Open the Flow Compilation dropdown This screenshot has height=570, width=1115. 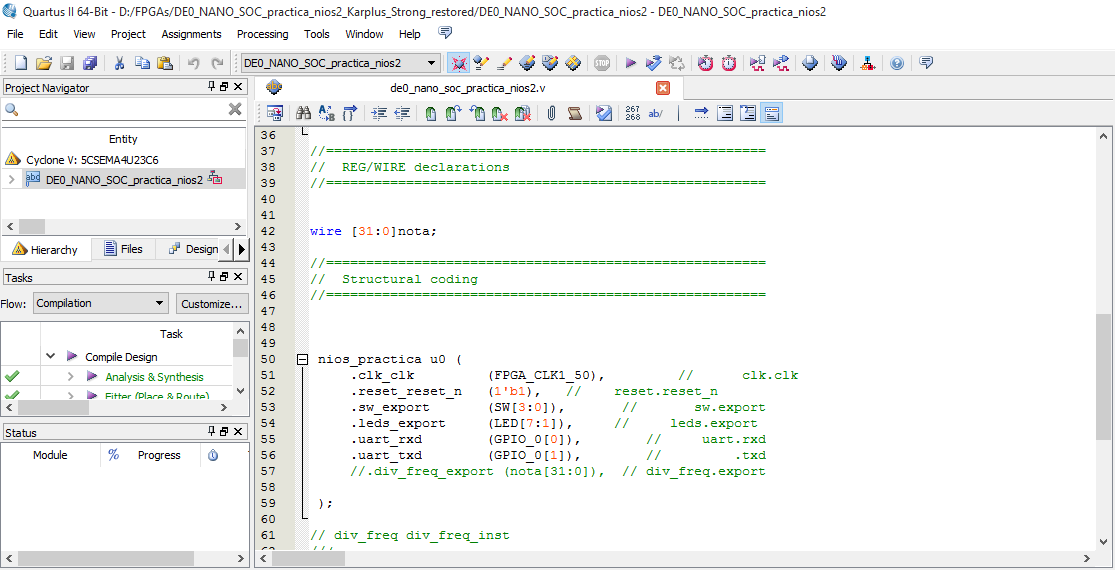[x=100, y=303]
